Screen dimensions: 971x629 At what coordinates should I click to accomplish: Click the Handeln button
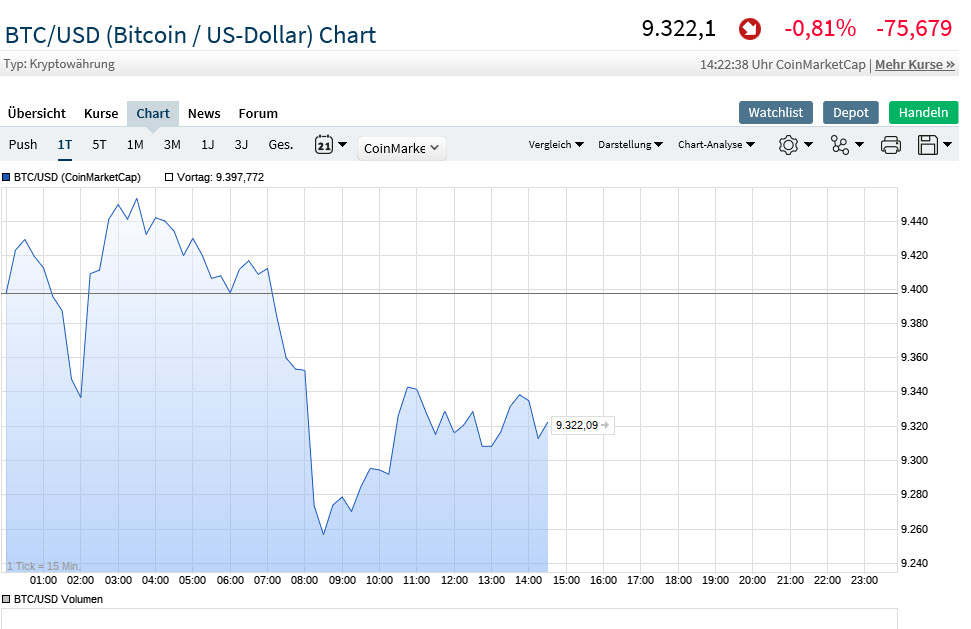923,113
